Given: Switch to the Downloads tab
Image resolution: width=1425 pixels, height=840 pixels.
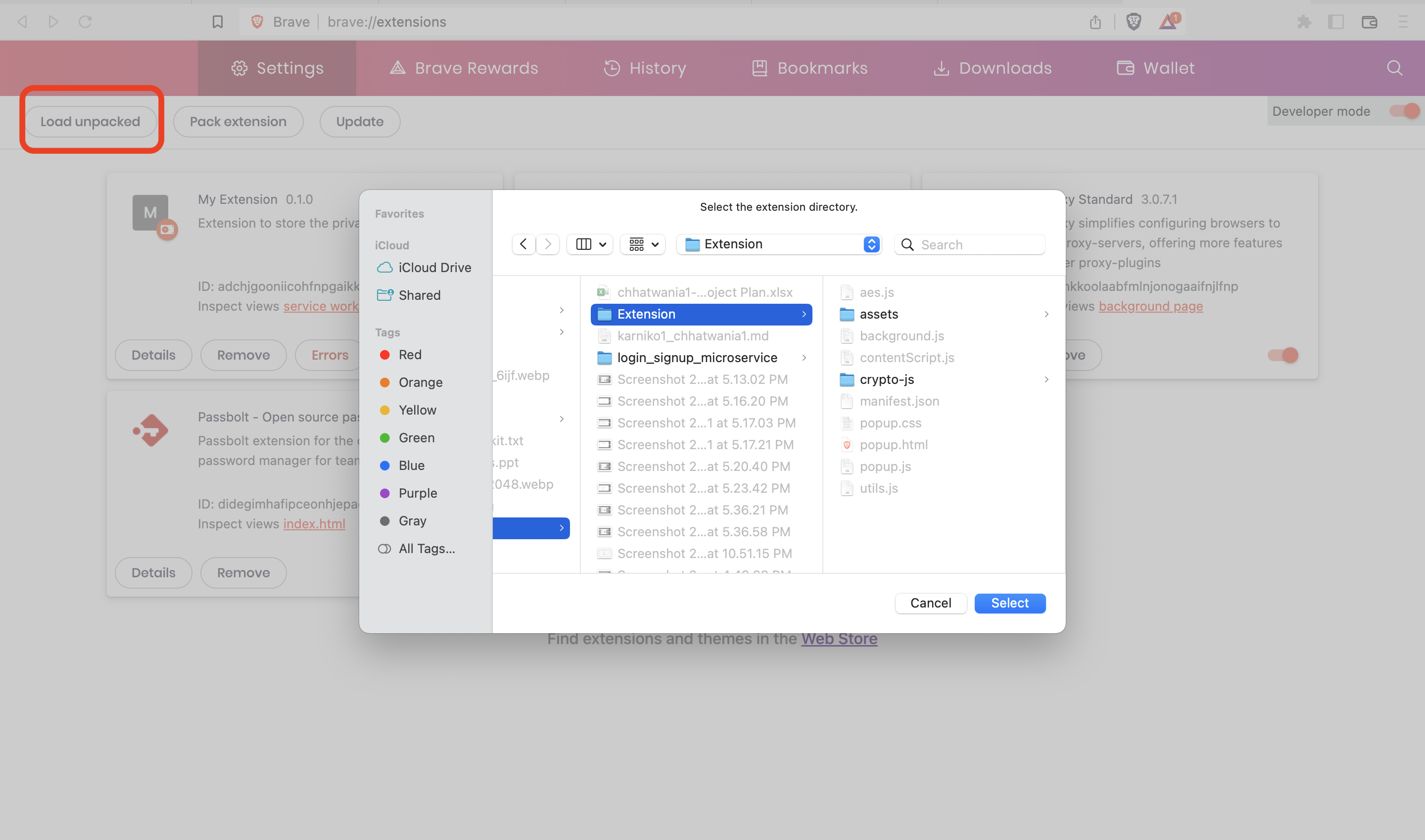Looking at the screenshot, I should pyautogui.click(x=993, y=68).
